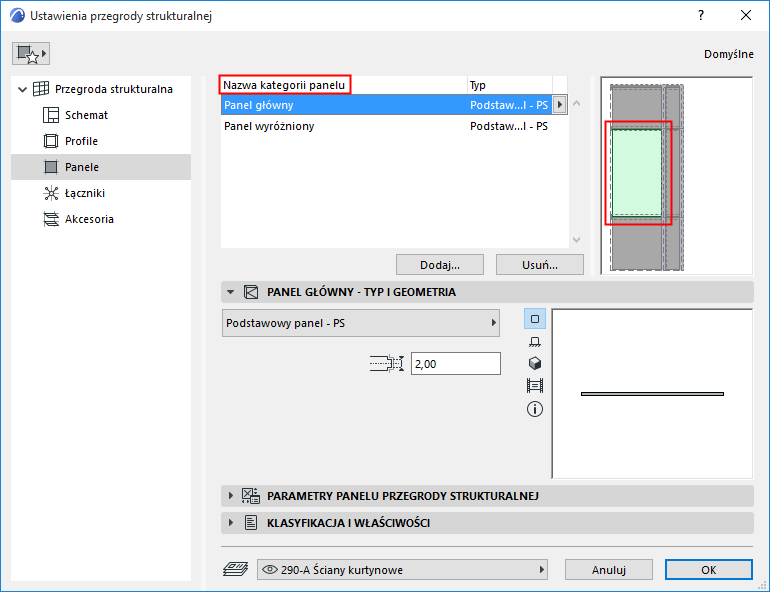This screenshot has width=770, height=592.
Task: Expand Parametry panelu przegrody strukturalnej section
Action: (230, 496)
